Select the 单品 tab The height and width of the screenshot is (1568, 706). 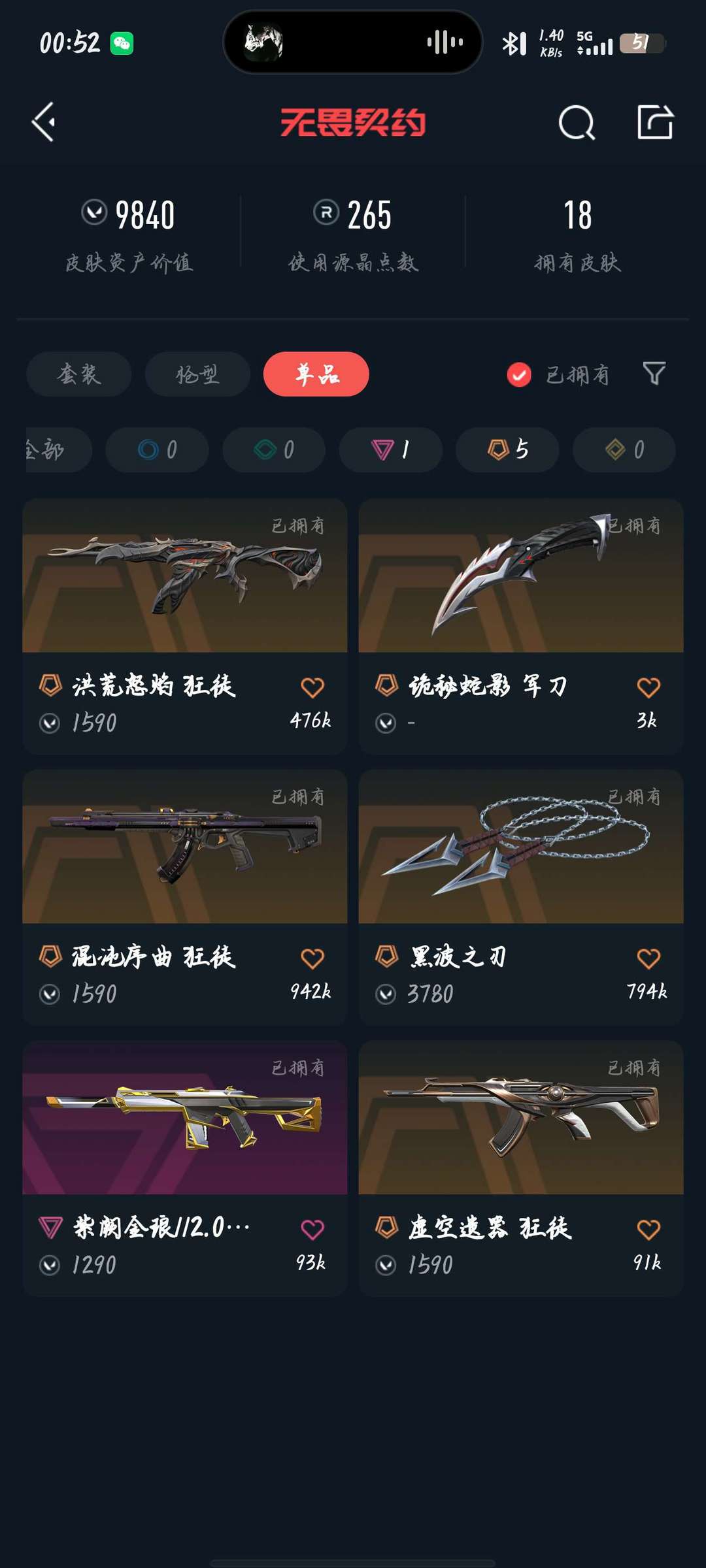316,374
